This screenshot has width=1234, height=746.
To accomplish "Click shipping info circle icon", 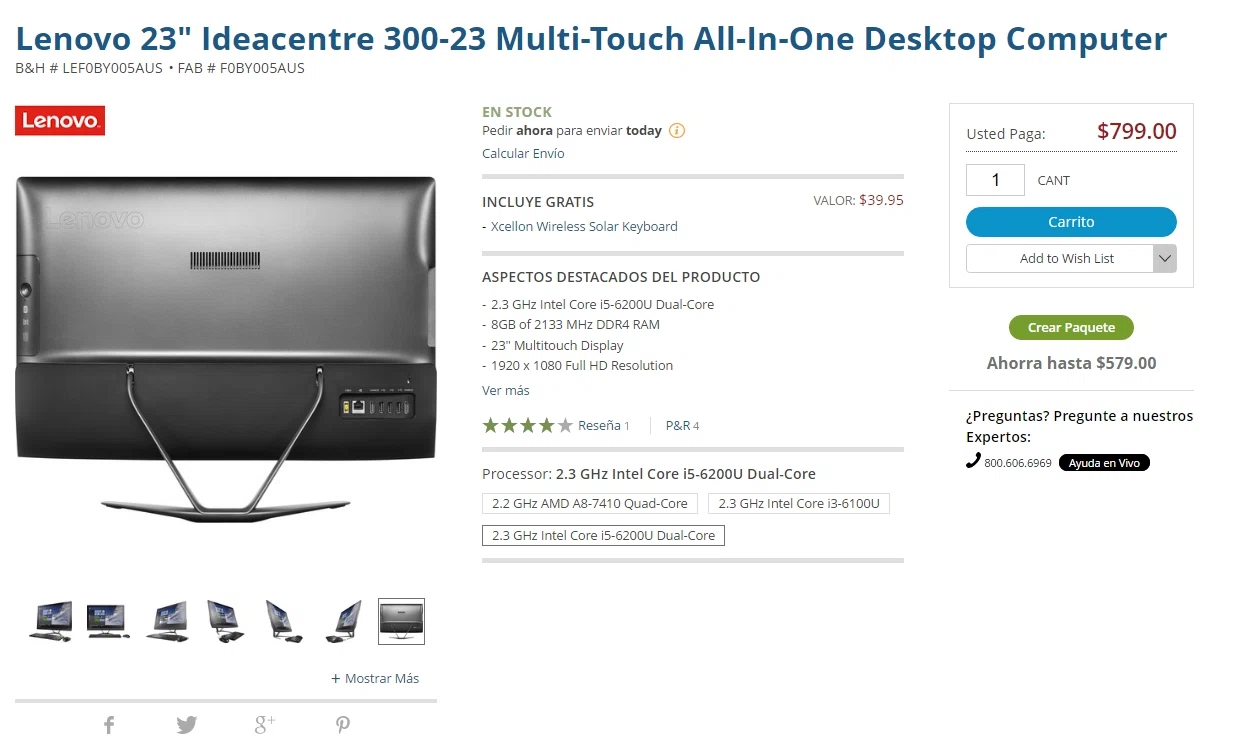I will pyautogui.click(x=677, y=131).
